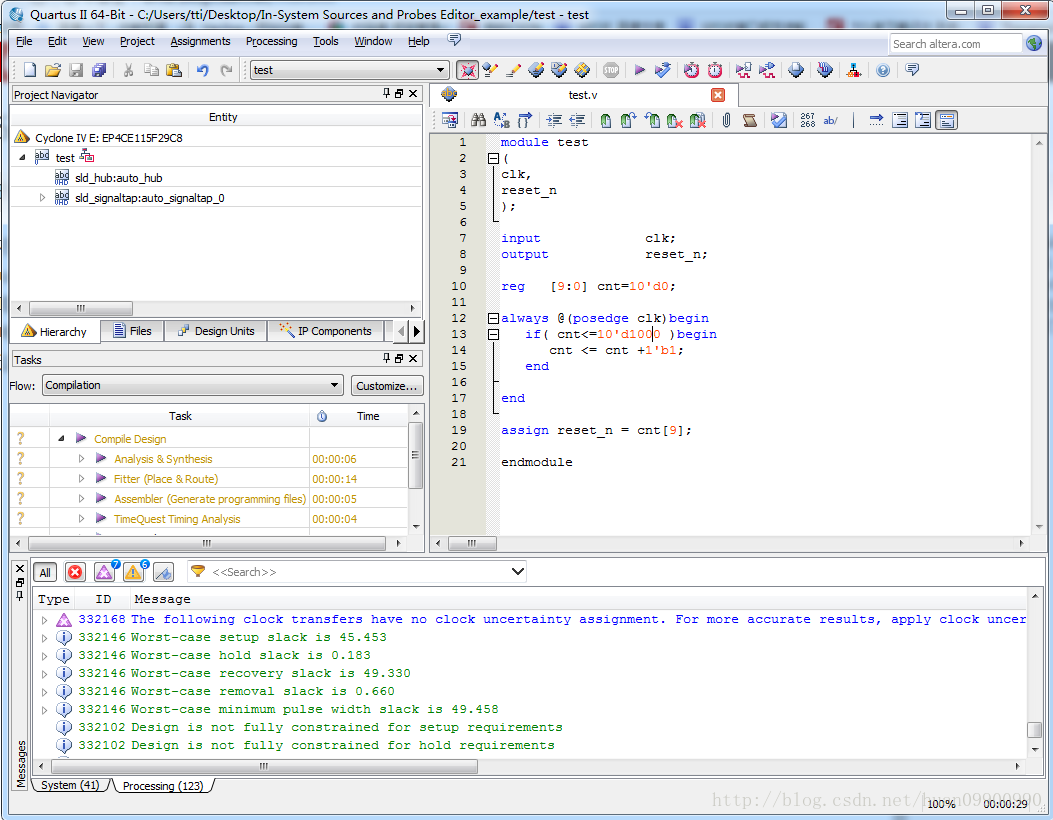This screenshot has width=1053, height=820.
Task: Click the Compile Design task
Action: pos(130,439)
